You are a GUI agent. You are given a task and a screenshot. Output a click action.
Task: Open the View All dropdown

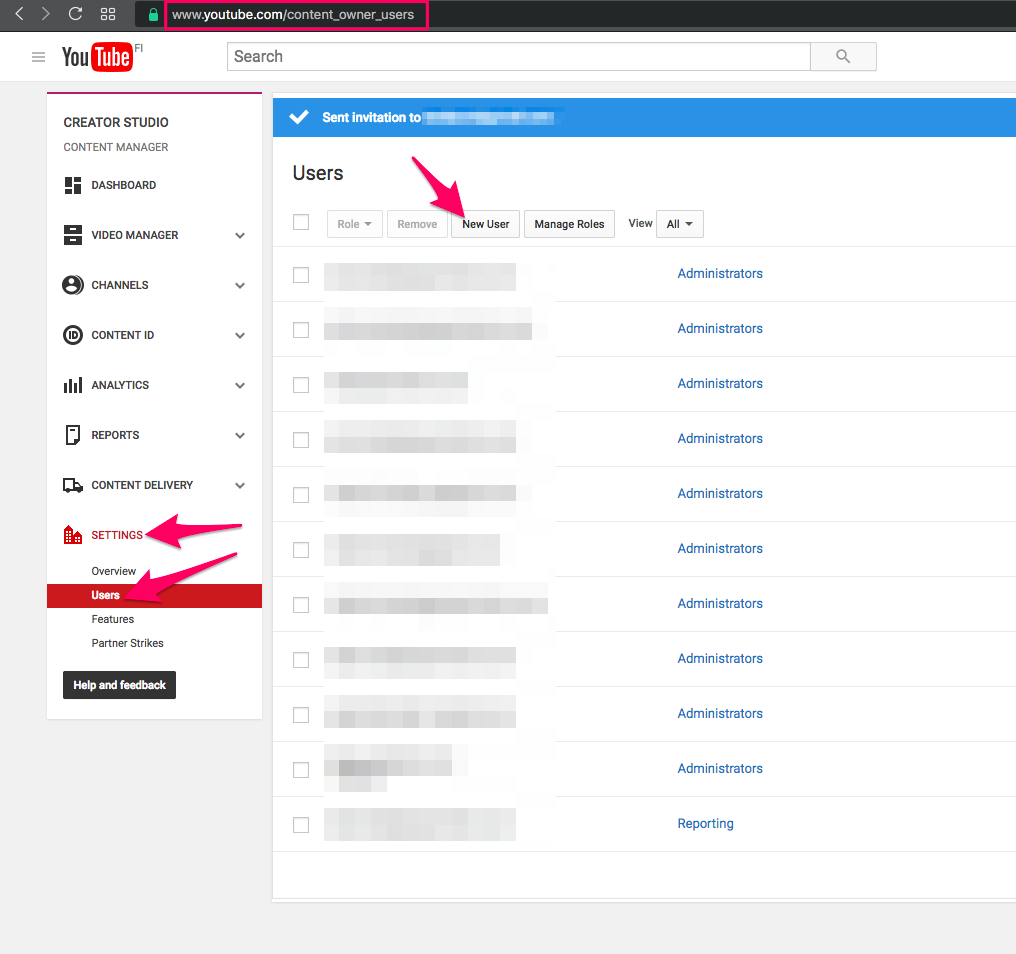pyautogui.click(x=680, y=224)
